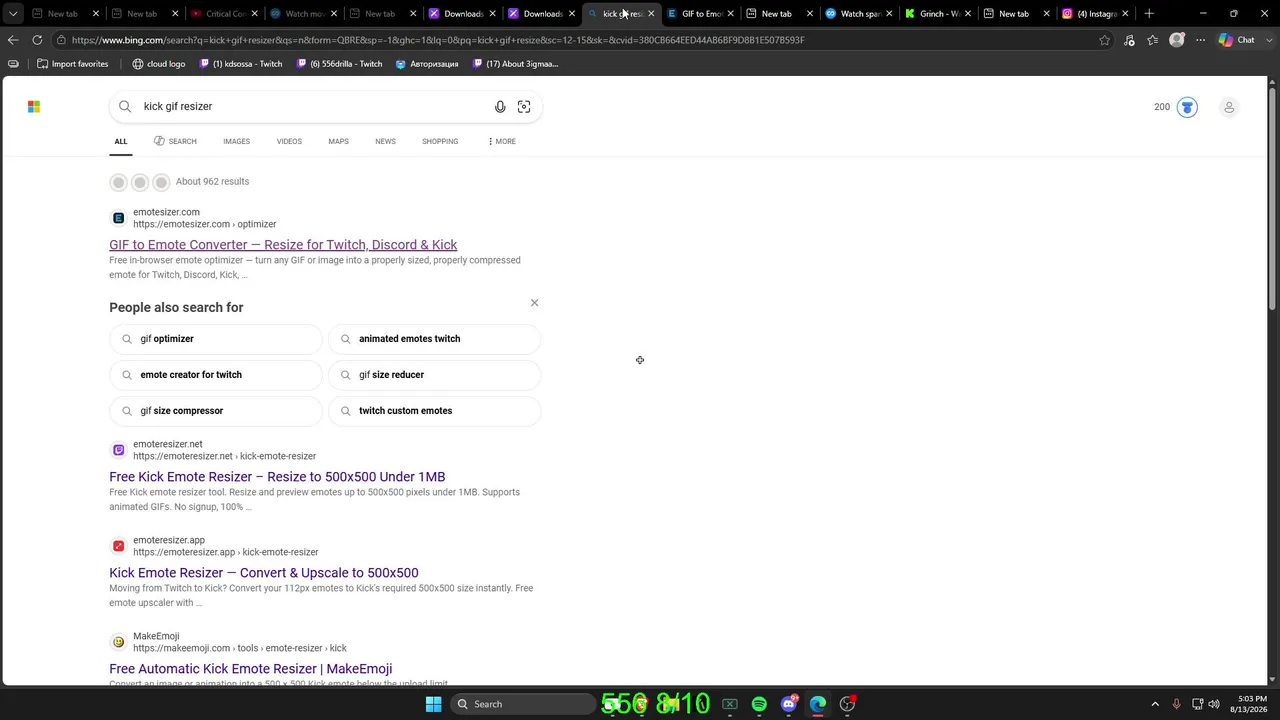Click the Microsoft logo icon beside the search box
Screen dimensions: 1280x720
pyautogui.click(x=34, y=106)
